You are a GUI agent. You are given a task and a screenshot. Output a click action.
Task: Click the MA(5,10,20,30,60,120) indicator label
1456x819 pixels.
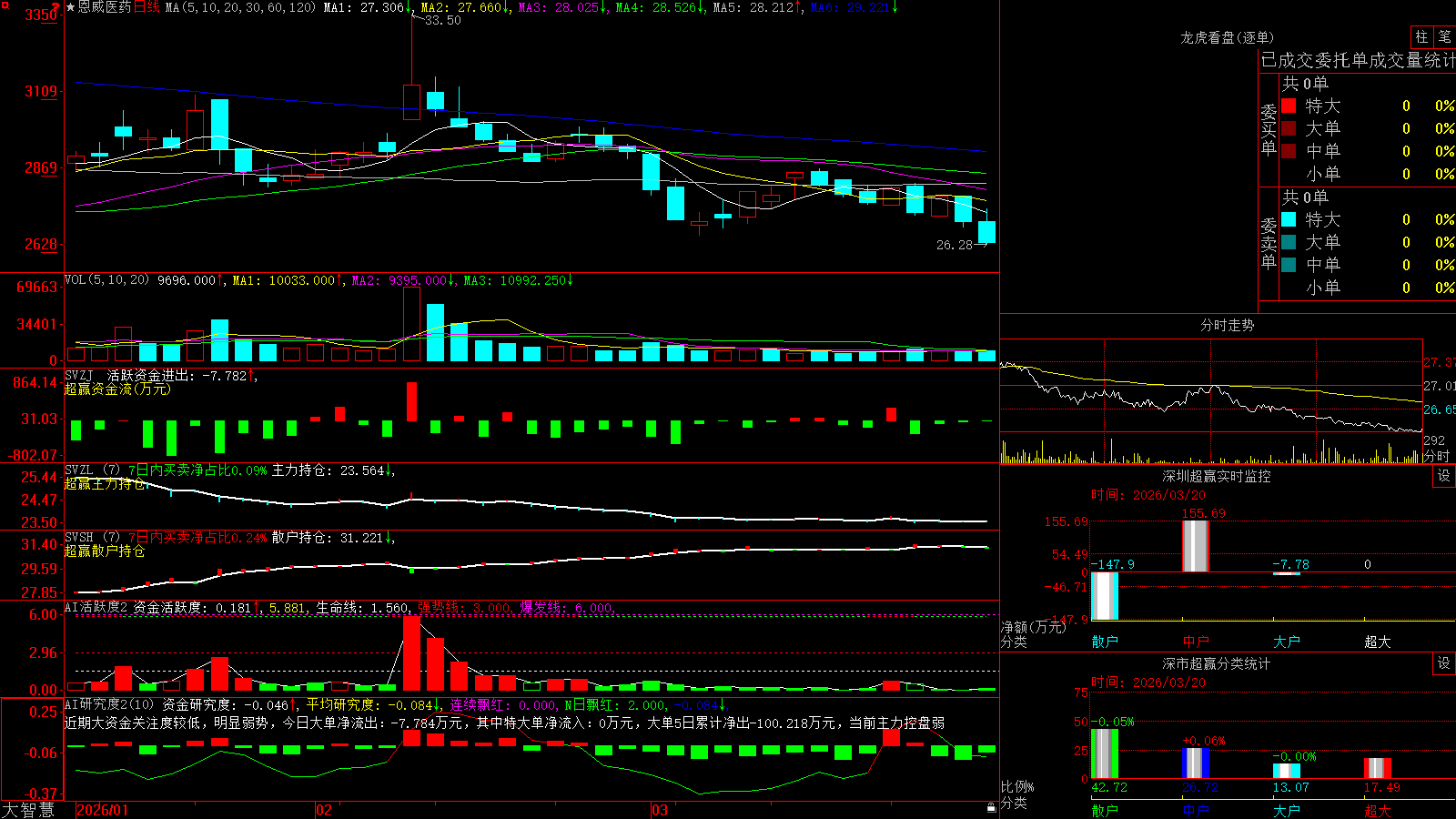click(x=240, y=7)
